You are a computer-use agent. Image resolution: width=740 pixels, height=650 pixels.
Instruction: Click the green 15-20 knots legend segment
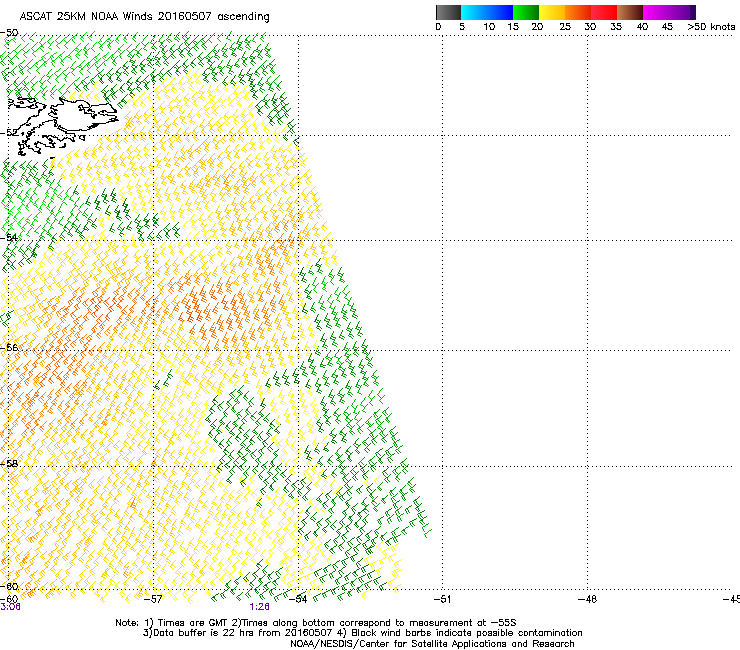click(526, 12)
